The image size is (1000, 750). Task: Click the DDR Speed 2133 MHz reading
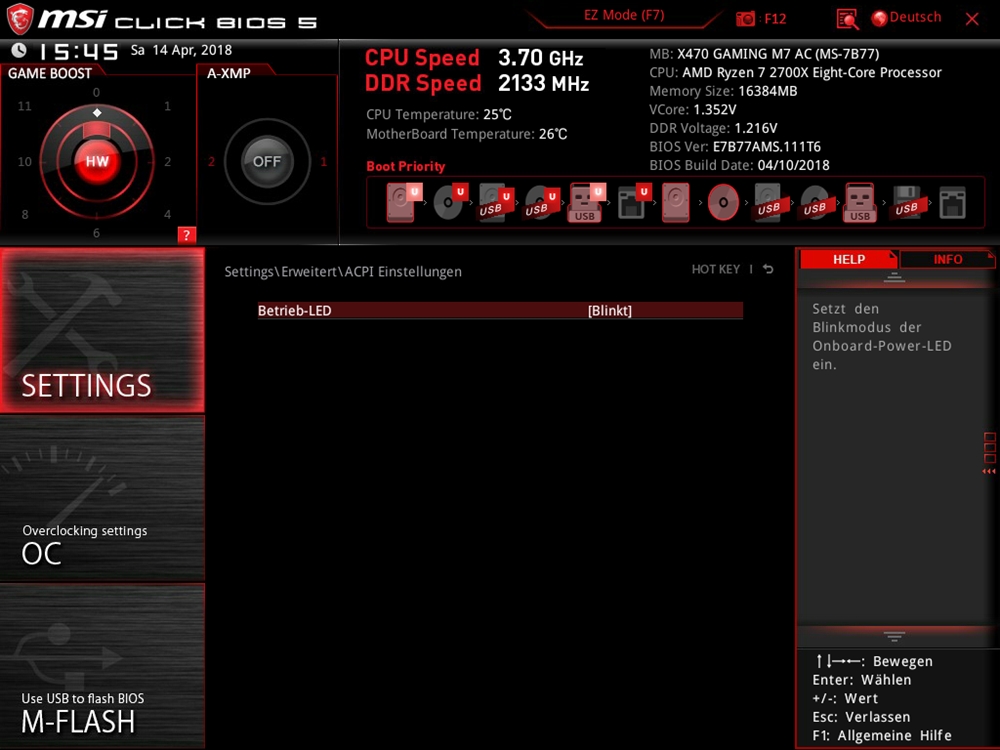pos(476,84)
